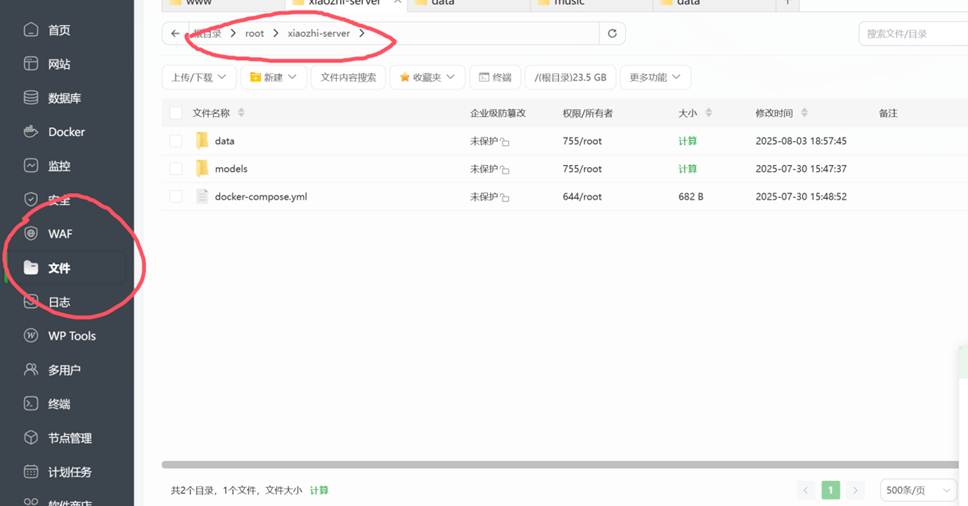968x506 pixels.
Task: Open the 500条/页 page size dropdown
Action: coord(917,490)
